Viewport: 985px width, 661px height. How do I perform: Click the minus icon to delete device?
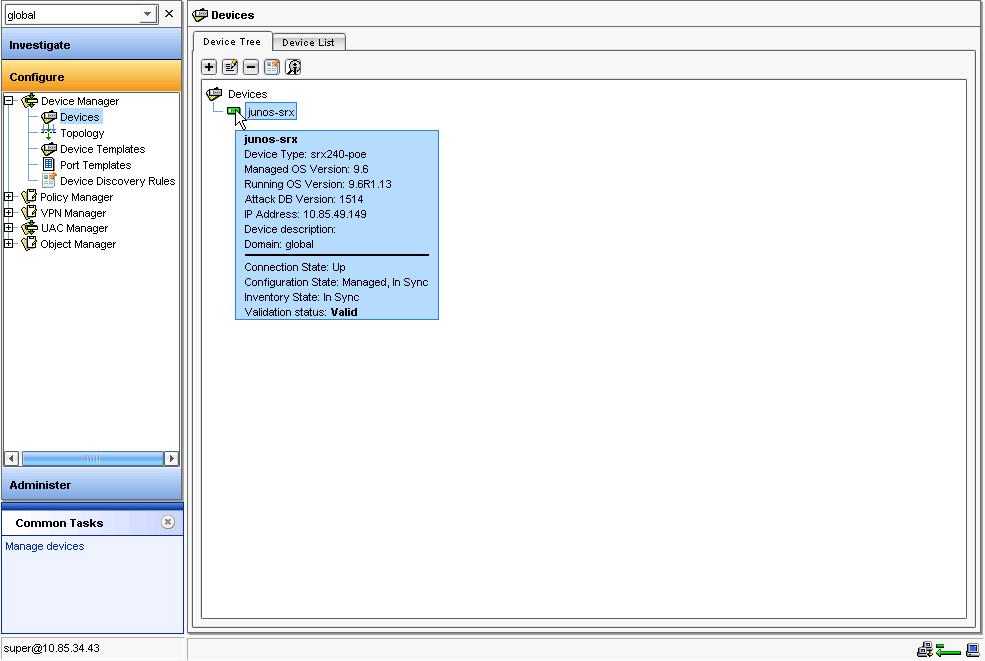coord(251,67)
